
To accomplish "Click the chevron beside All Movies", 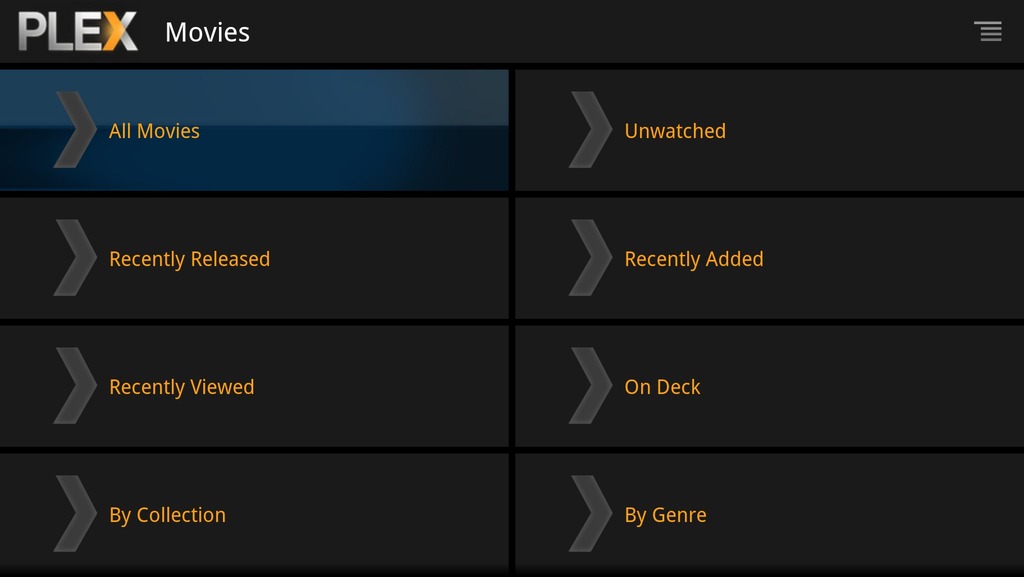I will click(75, 130).
